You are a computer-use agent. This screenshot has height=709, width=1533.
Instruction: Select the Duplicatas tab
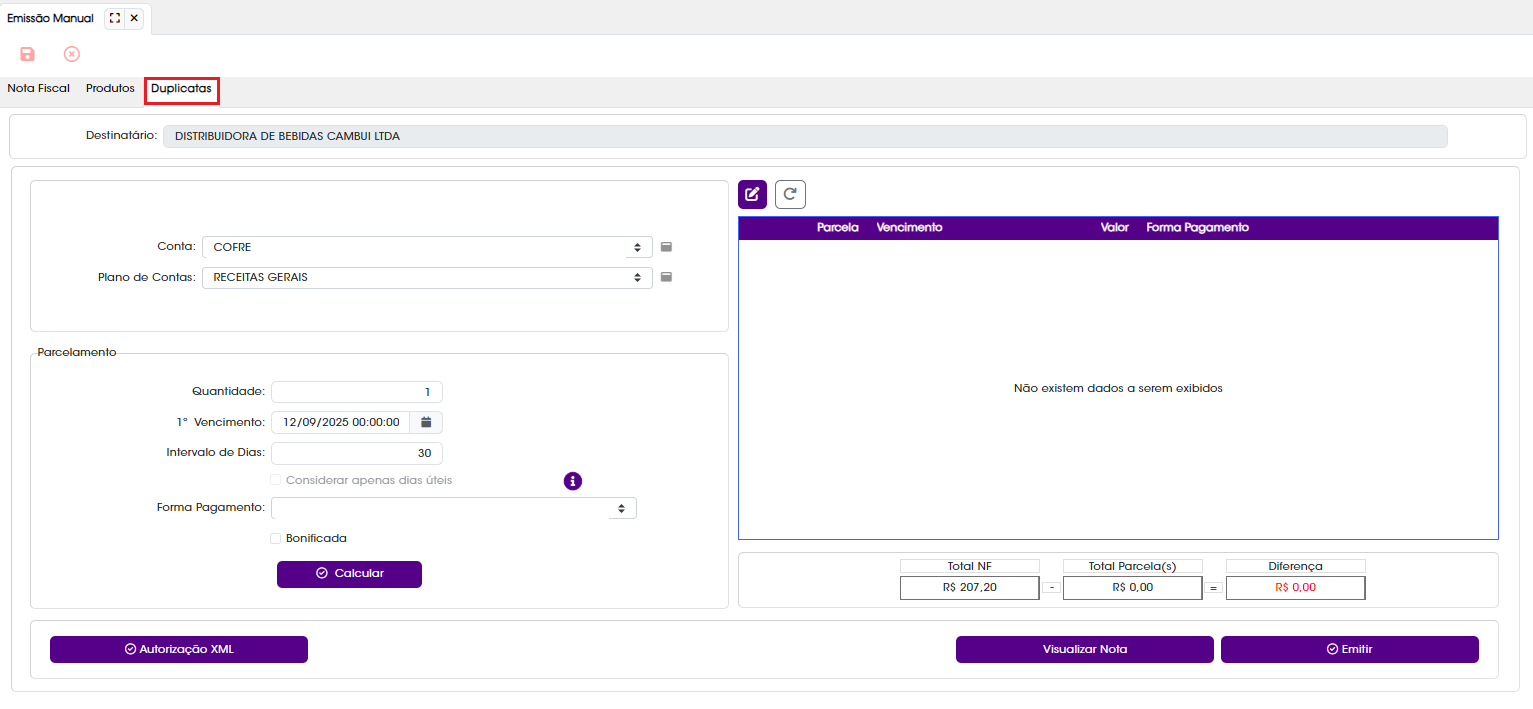181,89
